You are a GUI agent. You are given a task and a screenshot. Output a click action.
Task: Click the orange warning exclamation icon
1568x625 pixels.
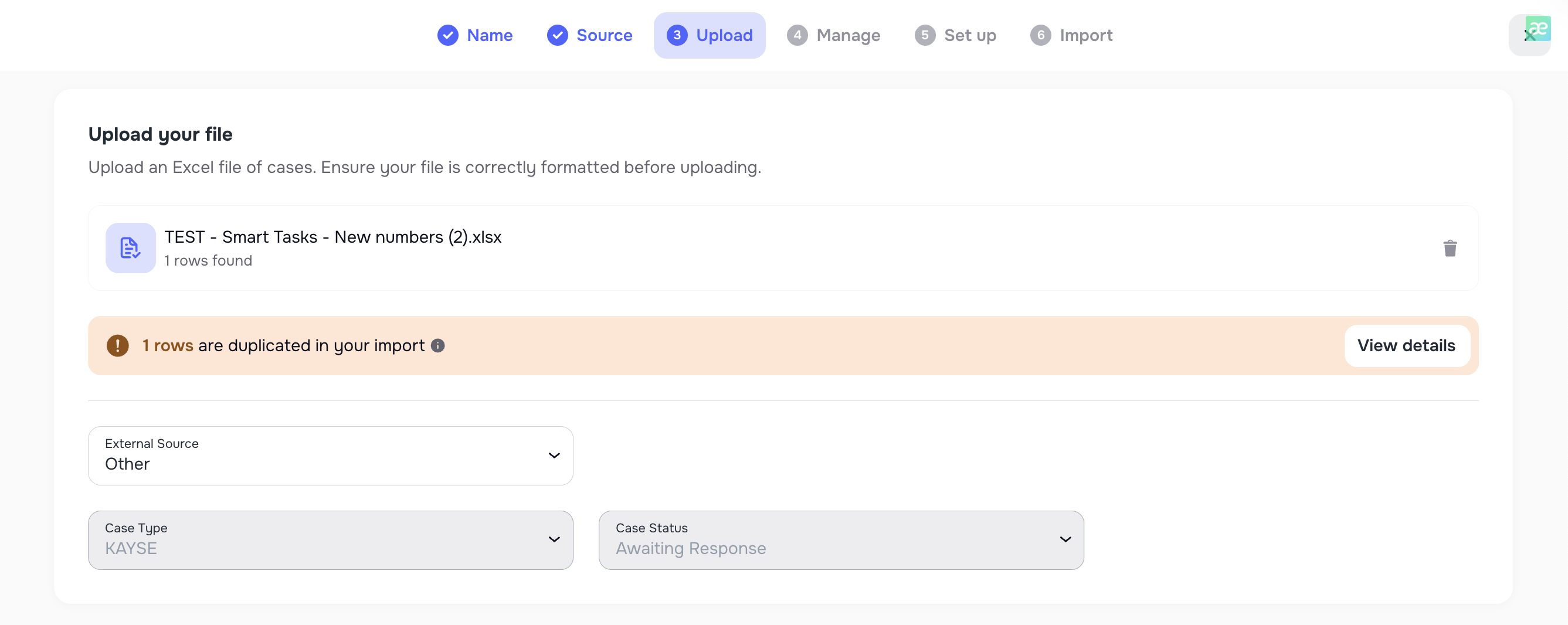[x=117, y=345]
